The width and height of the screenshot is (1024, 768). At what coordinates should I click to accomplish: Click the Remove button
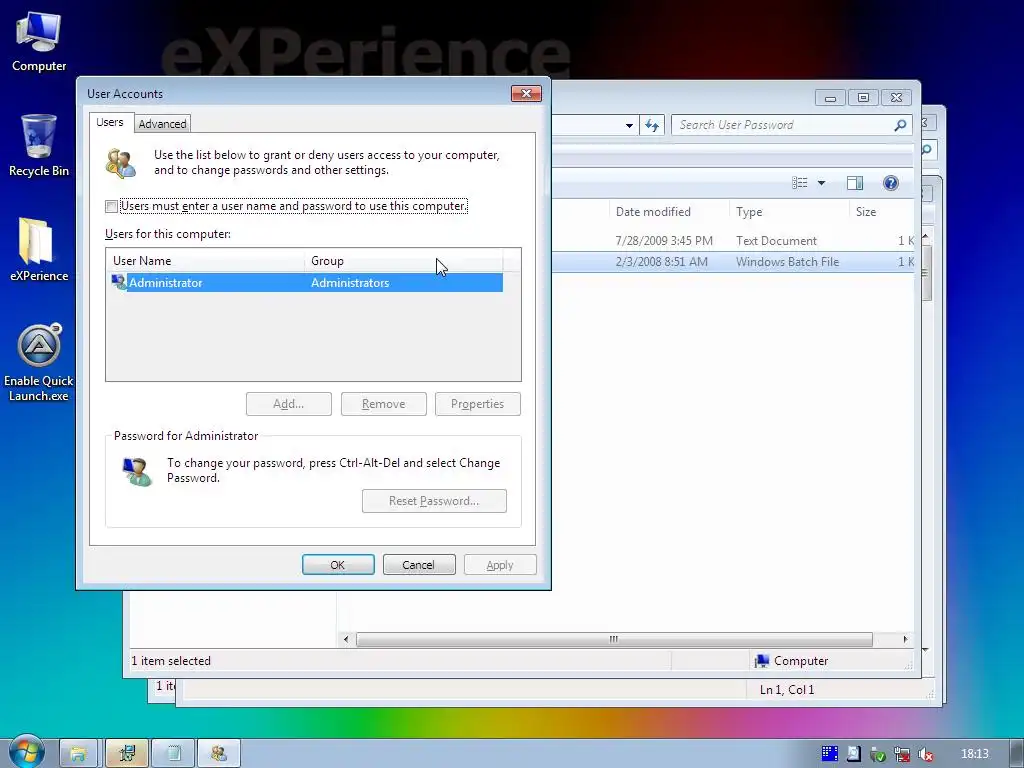pyautogui.click(x=383, y=404)
